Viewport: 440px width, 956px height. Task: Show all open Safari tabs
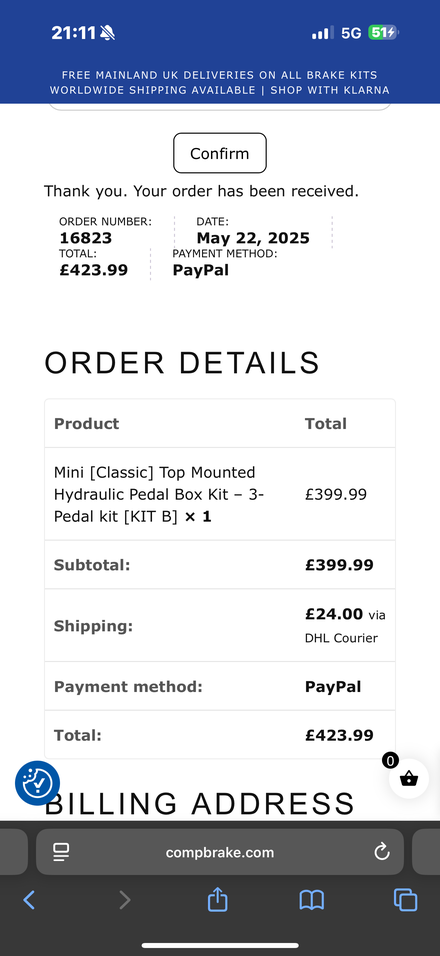[x=405, y=900]
